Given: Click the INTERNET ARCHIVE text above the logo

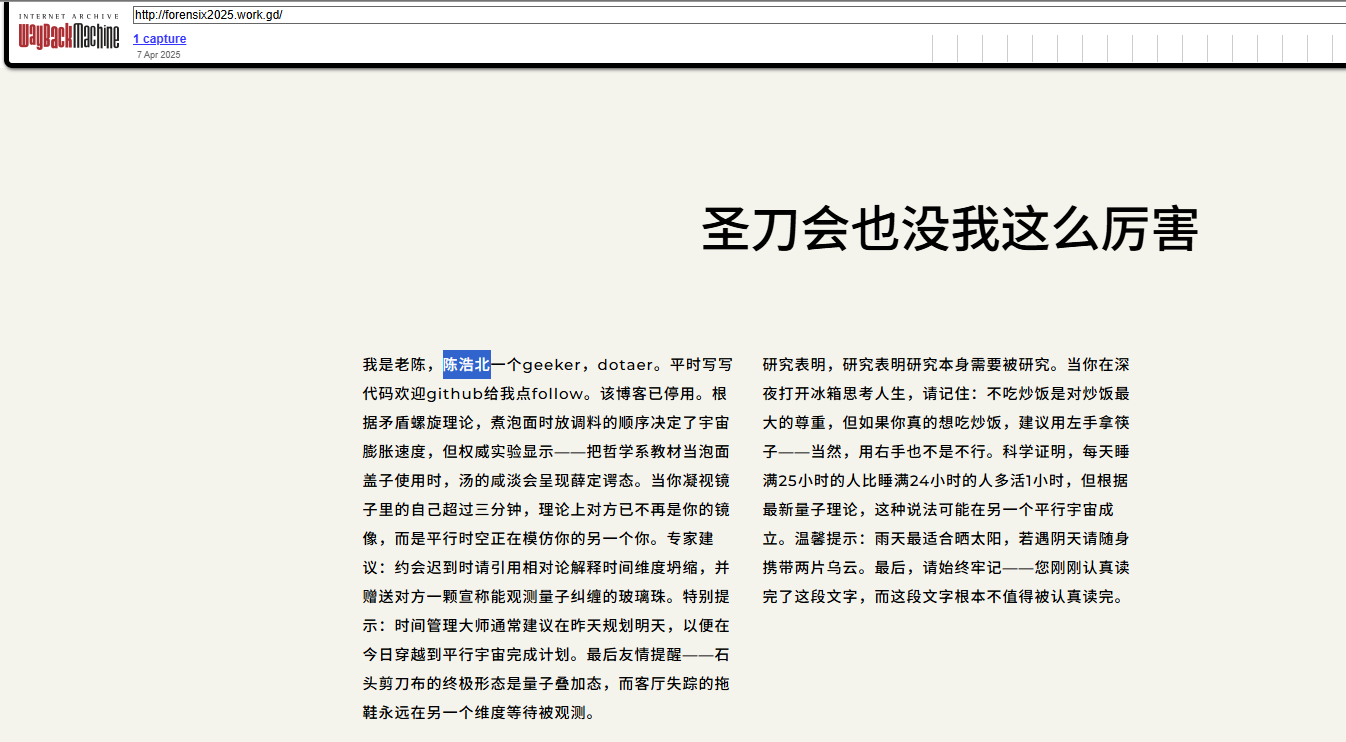Looking at the screenshot, I should click(68, 16).
